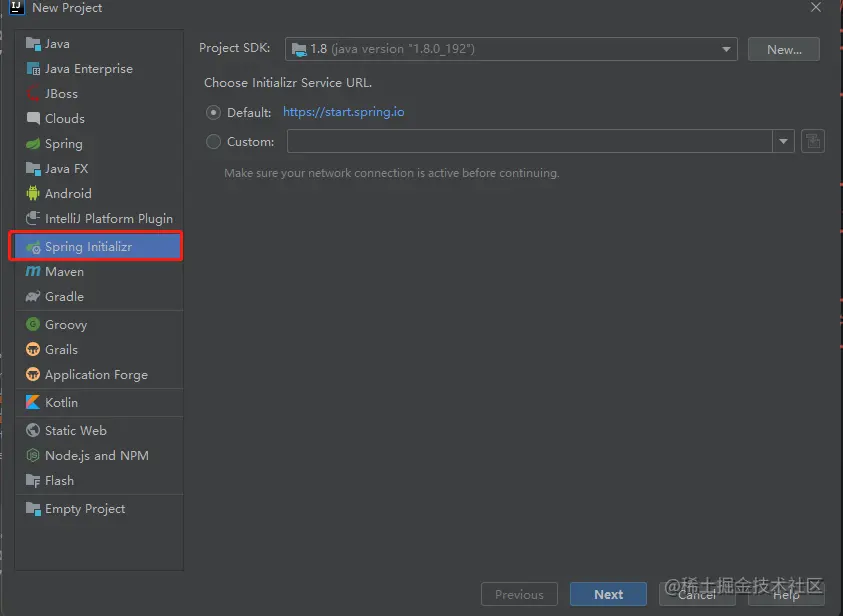Open the https://start.spring.io link
Image resolution: width=843 pixels, height=616 pixels.
tap(344, 112)
